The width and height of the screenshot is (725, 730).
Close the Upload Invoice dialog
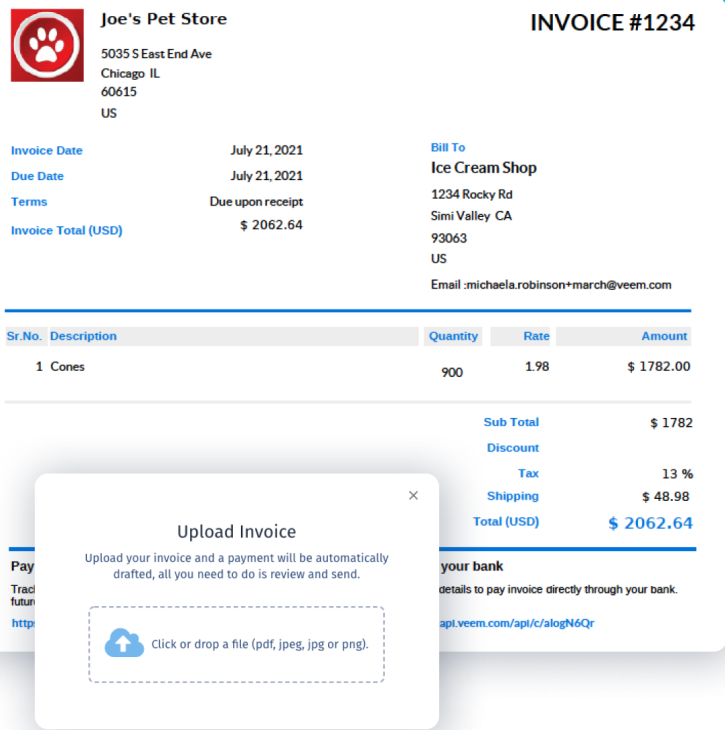click(413, 496)
